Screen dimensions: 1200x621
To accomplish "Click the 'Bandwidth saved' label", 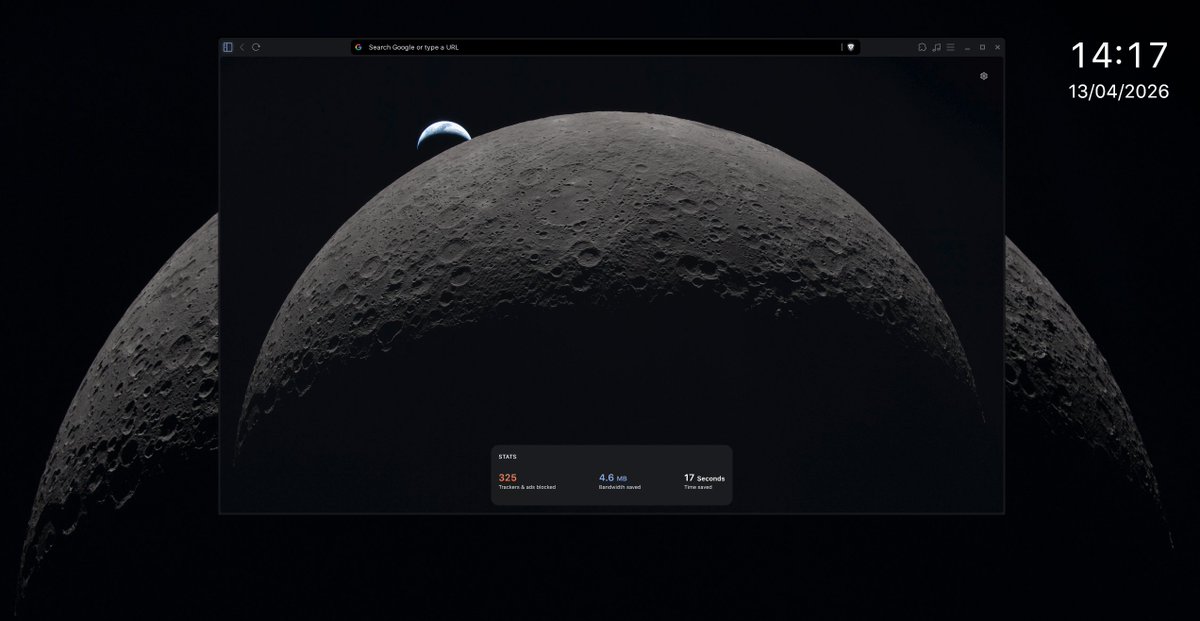I will coord(620,487).
